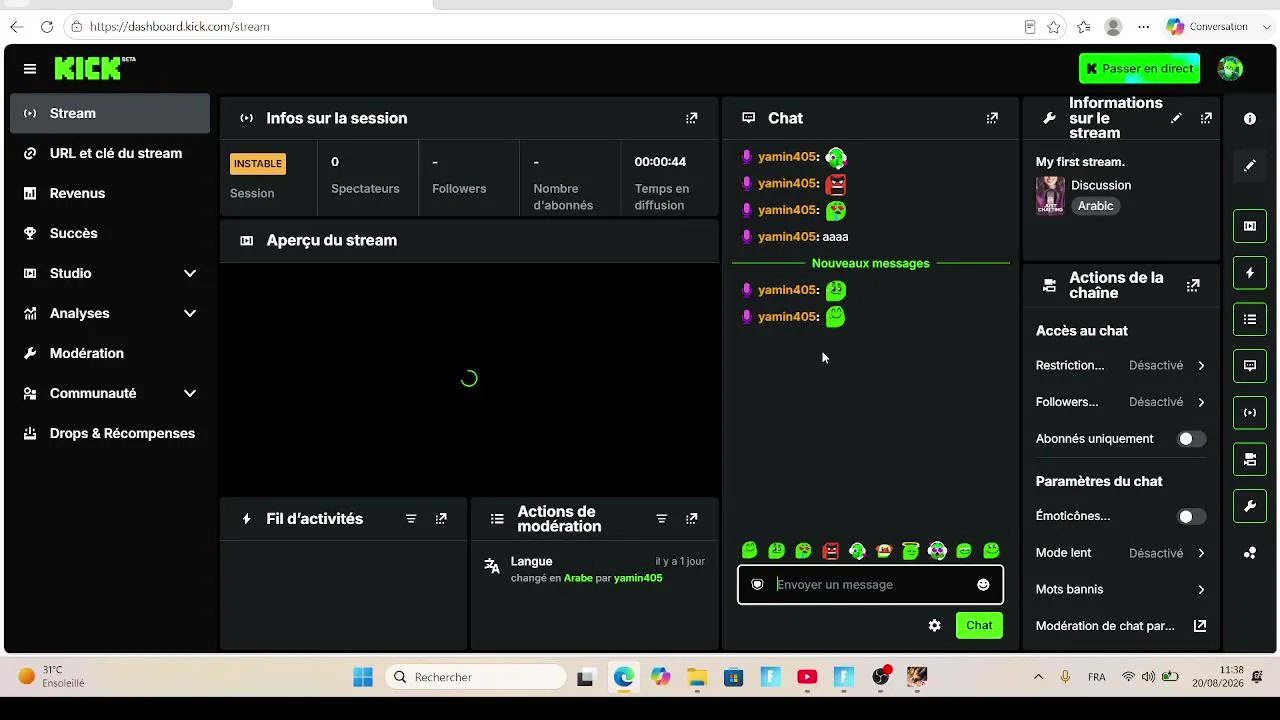Viewport: 1280px width, 720px height.
Task: Click the info icon in the right rail
Action: coord(1250,119)
